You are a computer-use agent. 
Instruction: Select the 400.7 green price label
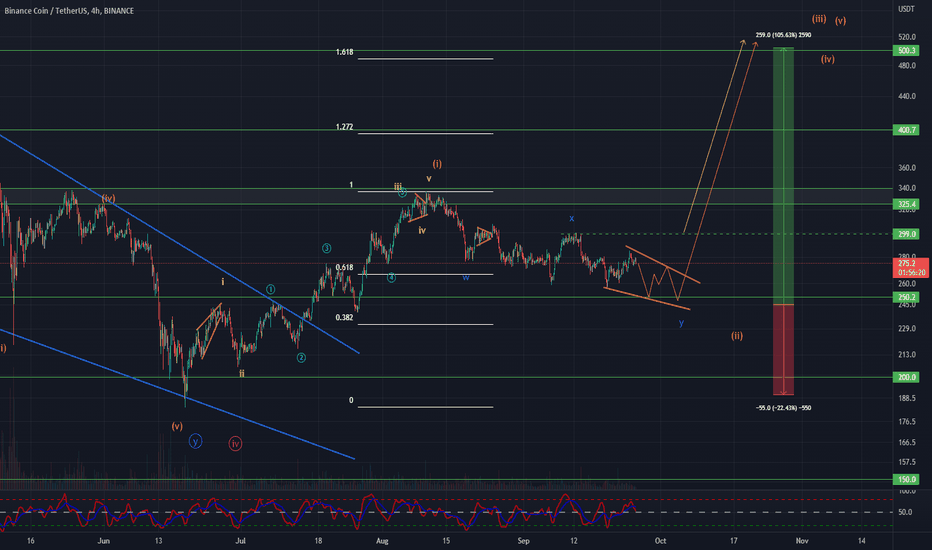906,130
